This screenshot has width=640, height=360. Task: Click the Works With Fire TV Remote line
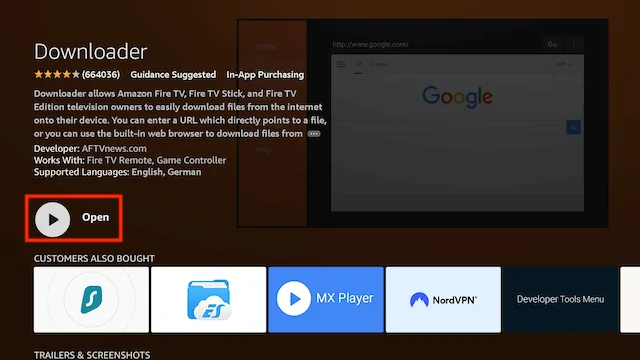(x=130, y=160)
